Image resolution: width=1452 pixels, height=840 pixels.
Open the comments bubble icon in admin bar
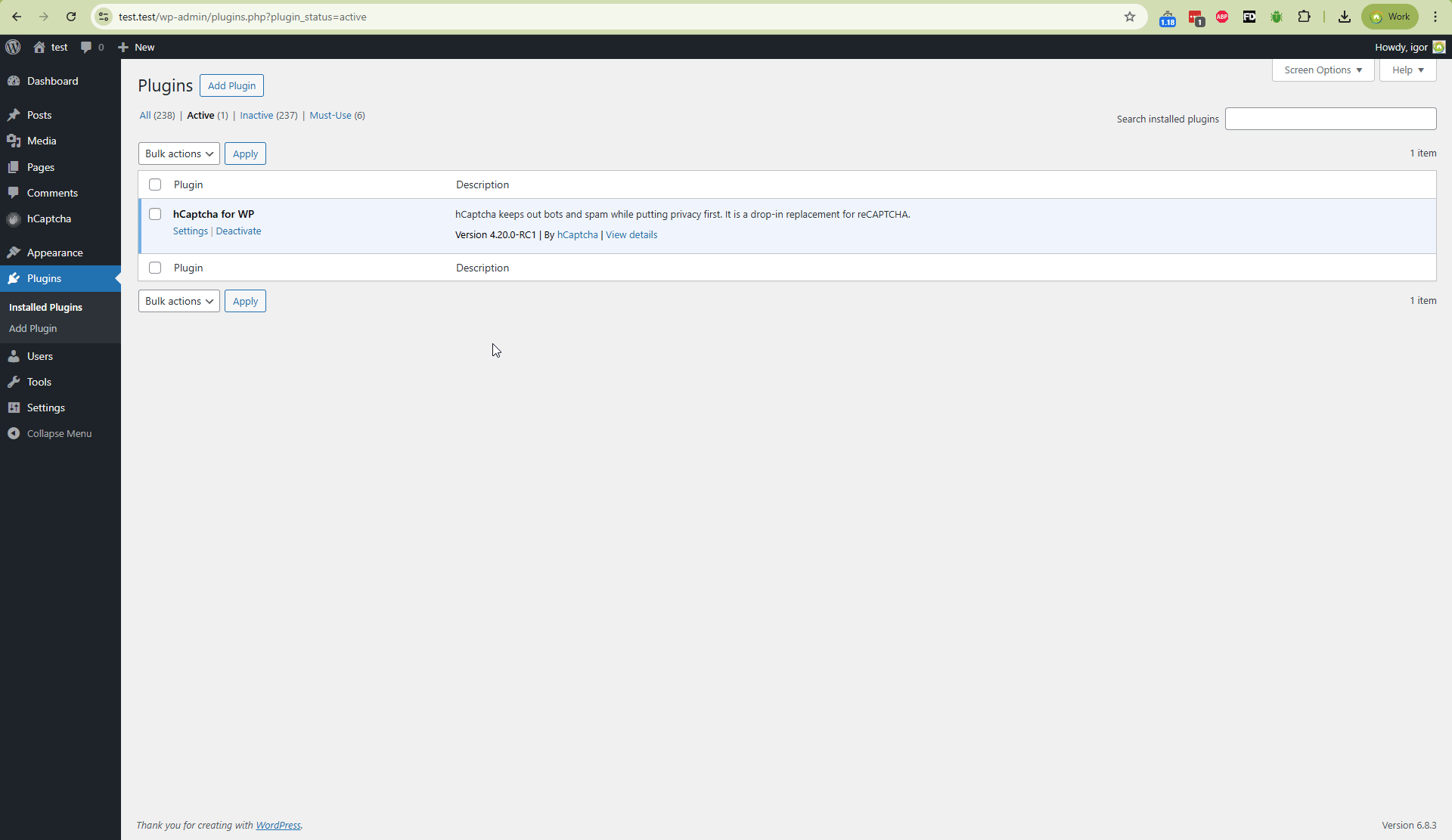point(86,47)
